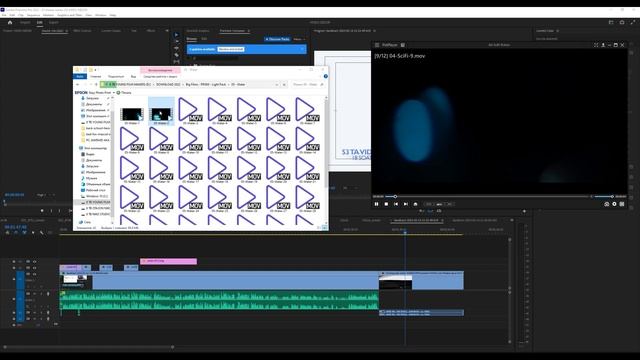
Task: Open the Главная ribbon tab in Explorer
Action: coord(96,76)
